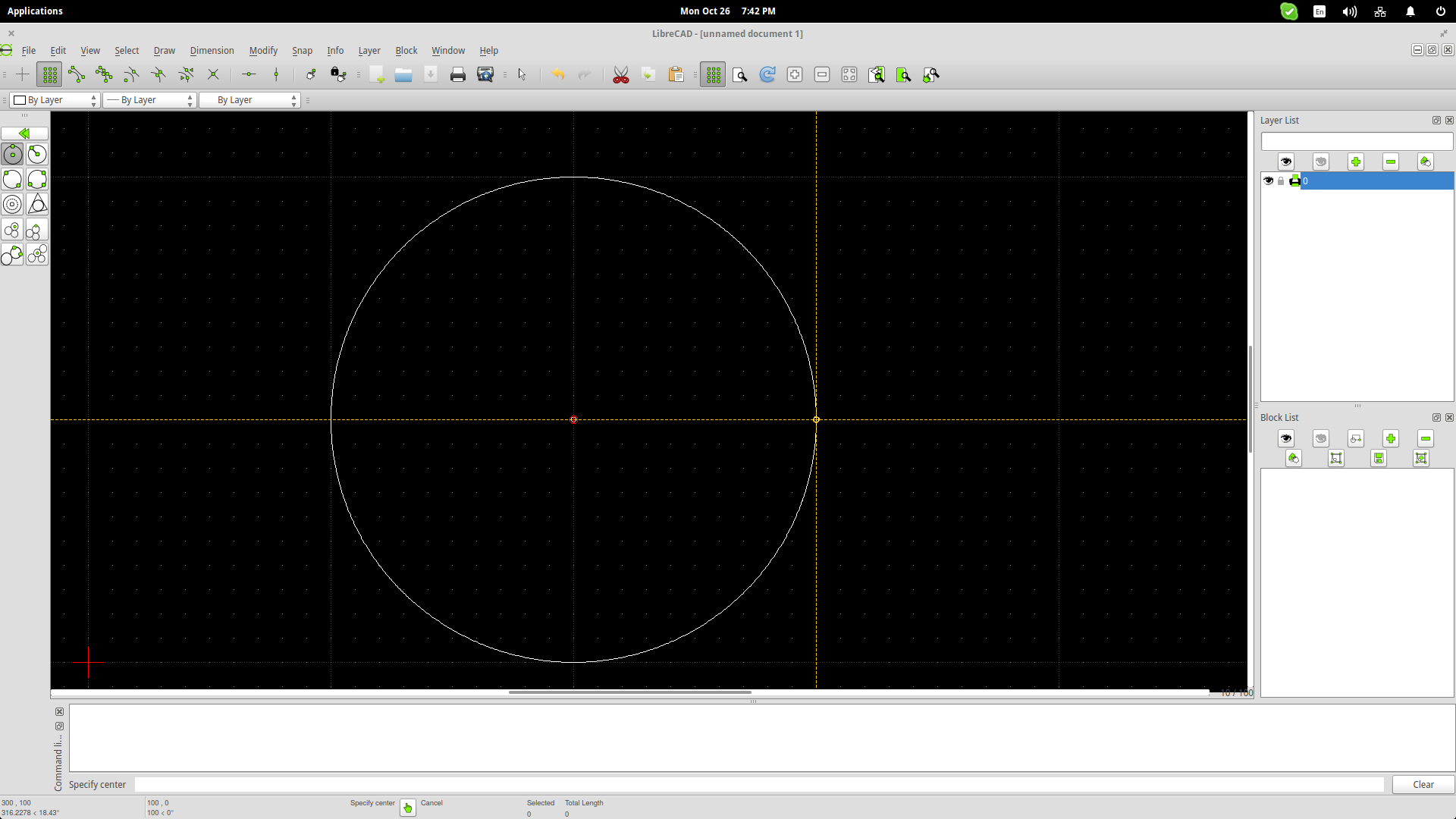This screenshot has width=1456, height=819.
Task: Toggle Snap on Endpoints
Action: click(x=77, y=74)
